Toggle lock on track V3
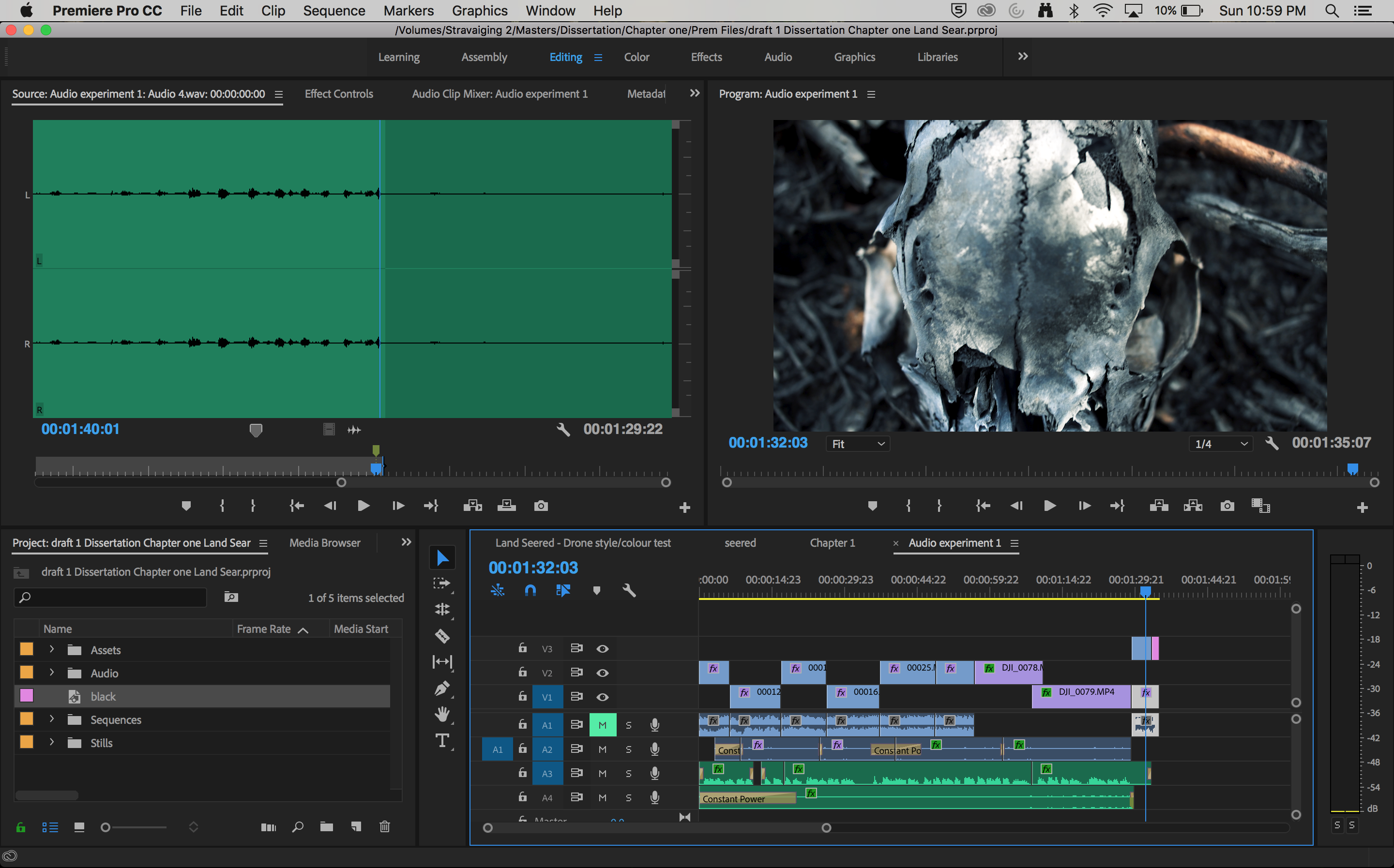This screenshot has width=1394, height=868. [x=522, y=648]
